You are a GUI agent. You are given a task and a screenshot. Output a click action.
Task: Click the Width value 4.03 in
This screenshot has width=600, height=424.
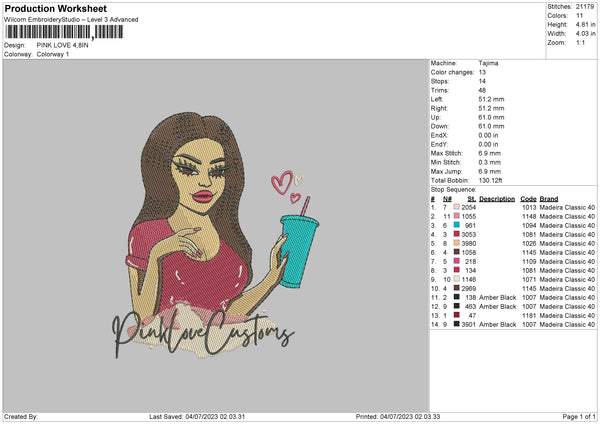[585, 34]
